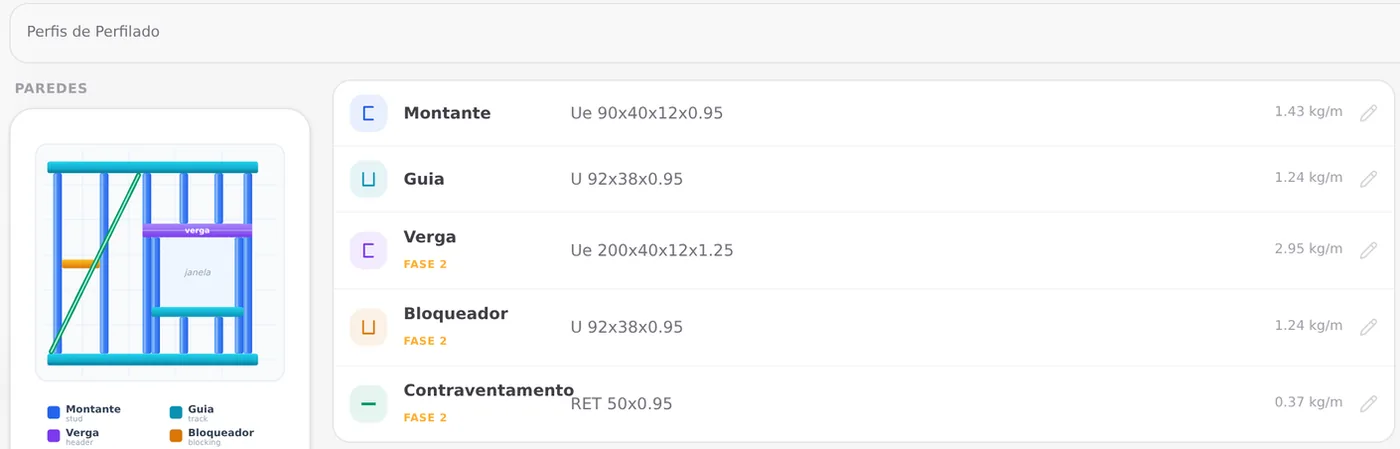The height and width of the screenshot is (449, 1400).
Task: Select the green diagonal brace in diagram
Action: (x=95, y=262)
